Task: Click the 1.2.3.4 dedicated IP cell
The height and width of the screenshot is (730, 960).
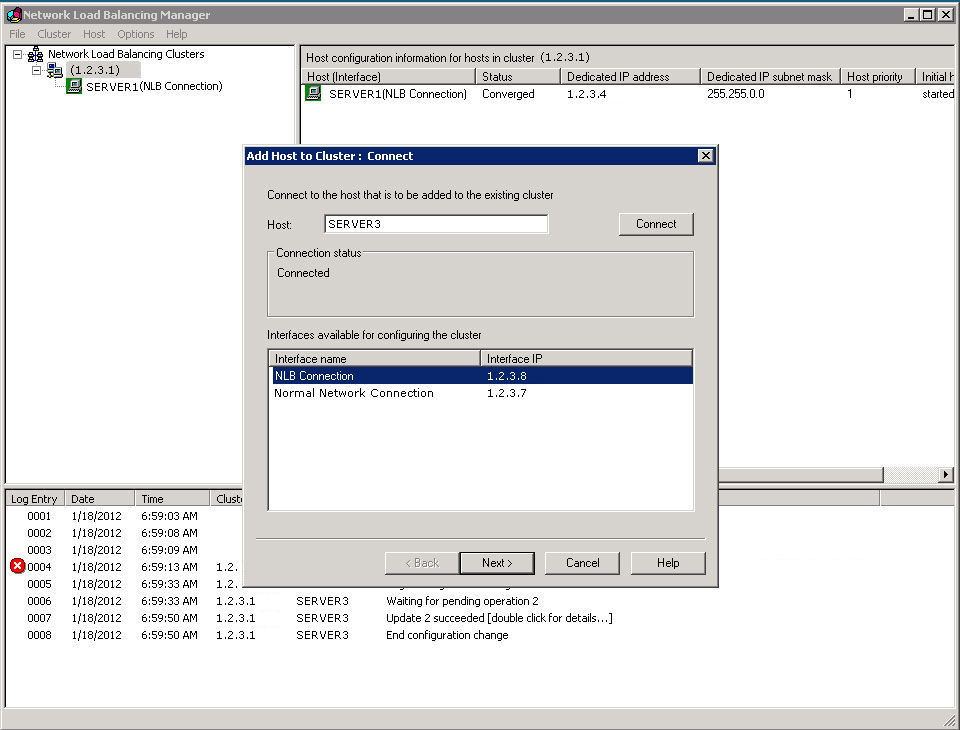Action: (x=587, y=94)
